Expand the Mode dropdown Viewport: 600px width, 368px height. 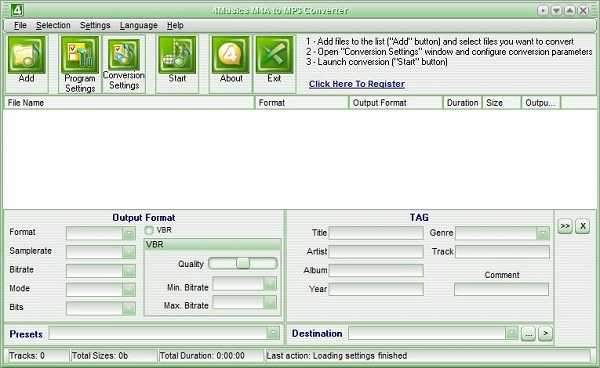129,289
